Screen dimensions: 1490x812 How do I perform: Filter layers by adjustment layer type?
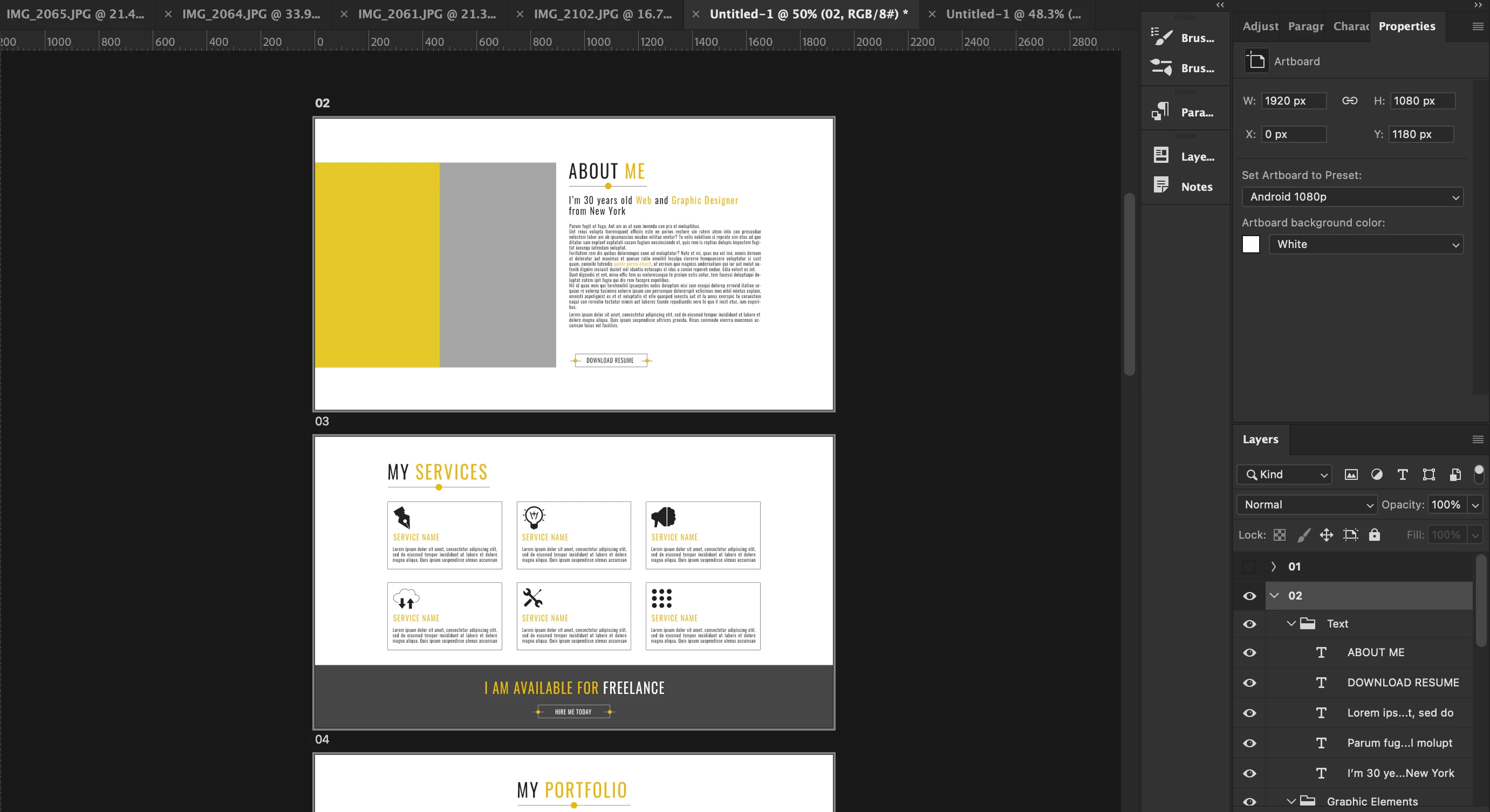click(1377, 474)
